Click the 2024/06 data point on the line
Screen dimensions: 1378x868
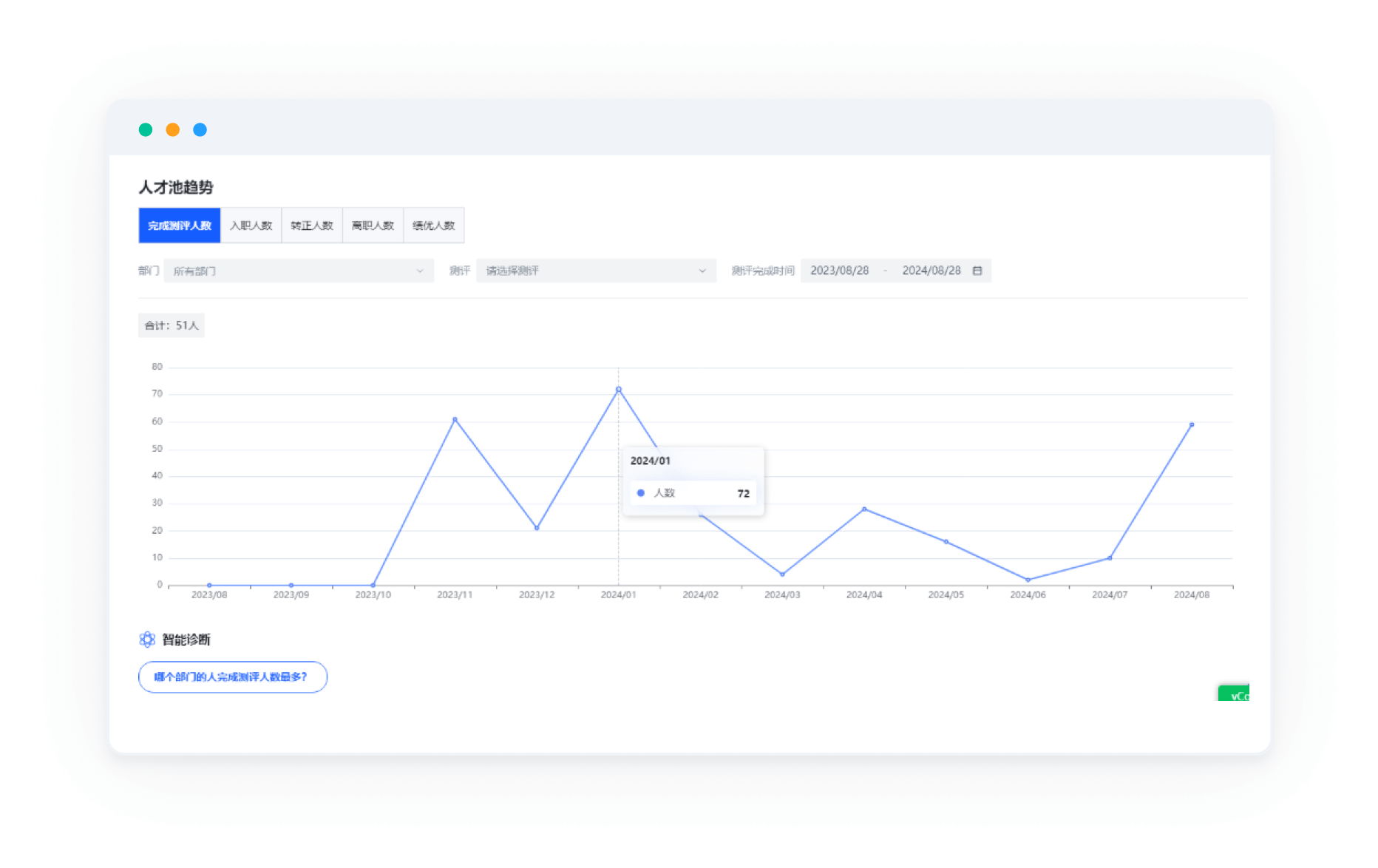point(1028,580)
